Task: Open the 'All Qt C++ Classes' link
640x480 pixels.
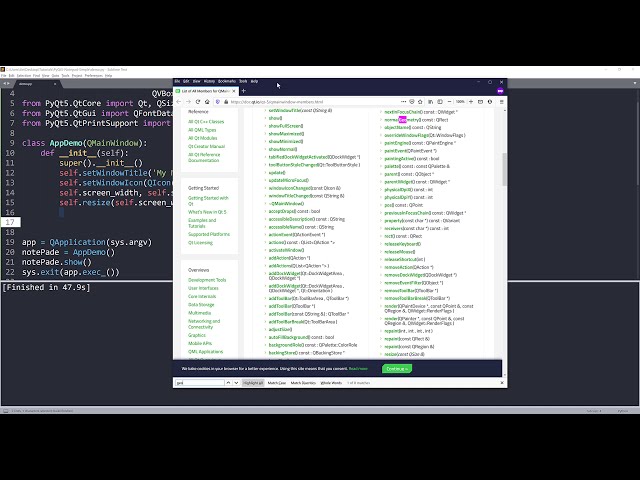Action: pos(206,121)
